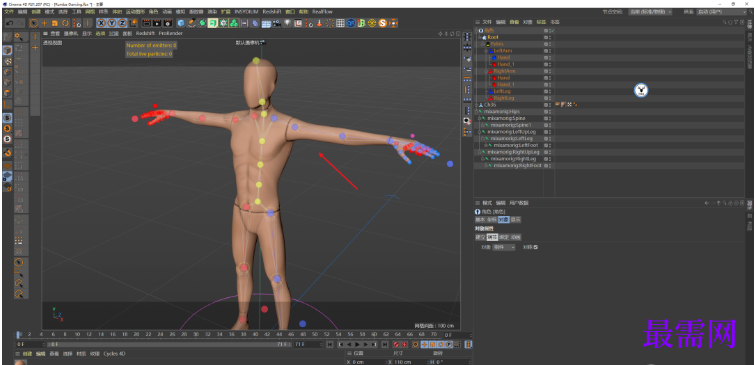Click the timeline preview range slider
Image resolution: width=755 pixels, height=365 pixels.
pyautogui.click(x=170, y=344)
